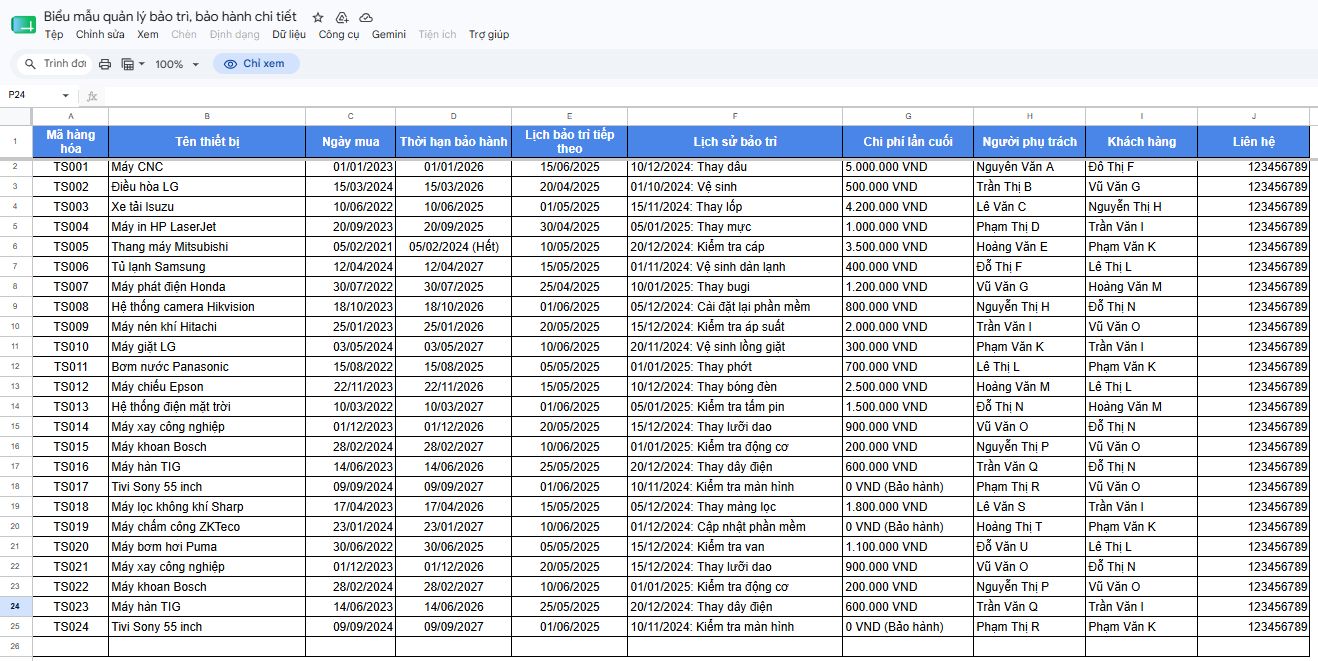Select the cell 'Nguyễn Thị H' in Khách hàng column

1142,207
